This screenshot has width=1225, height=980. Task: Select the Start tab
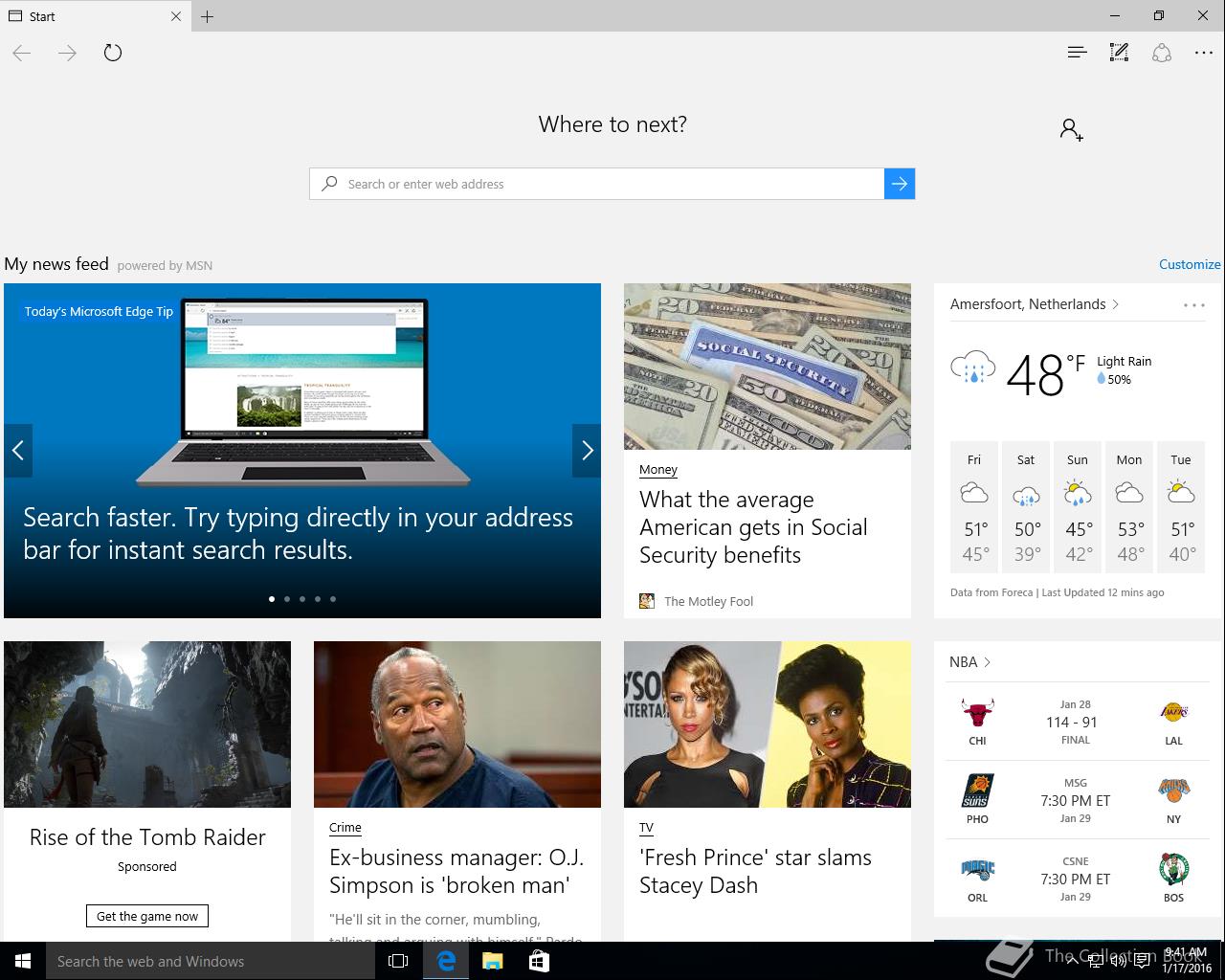click(96, 16)
